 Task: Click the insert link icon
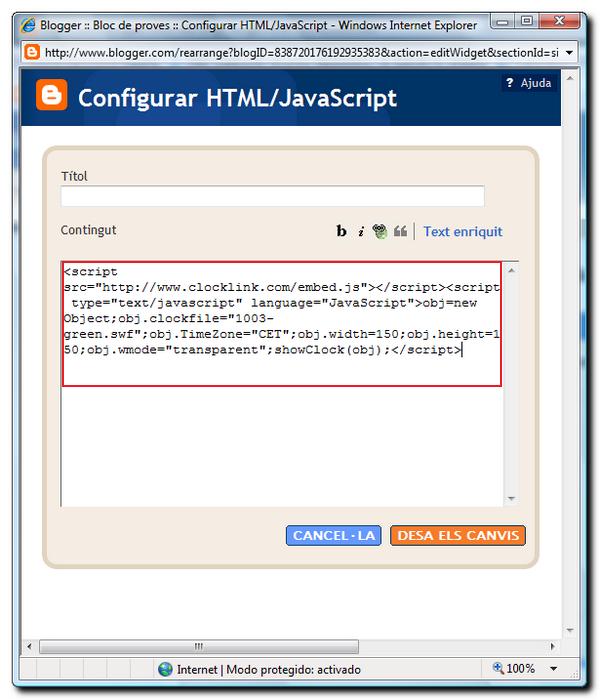tap(380, 232)
